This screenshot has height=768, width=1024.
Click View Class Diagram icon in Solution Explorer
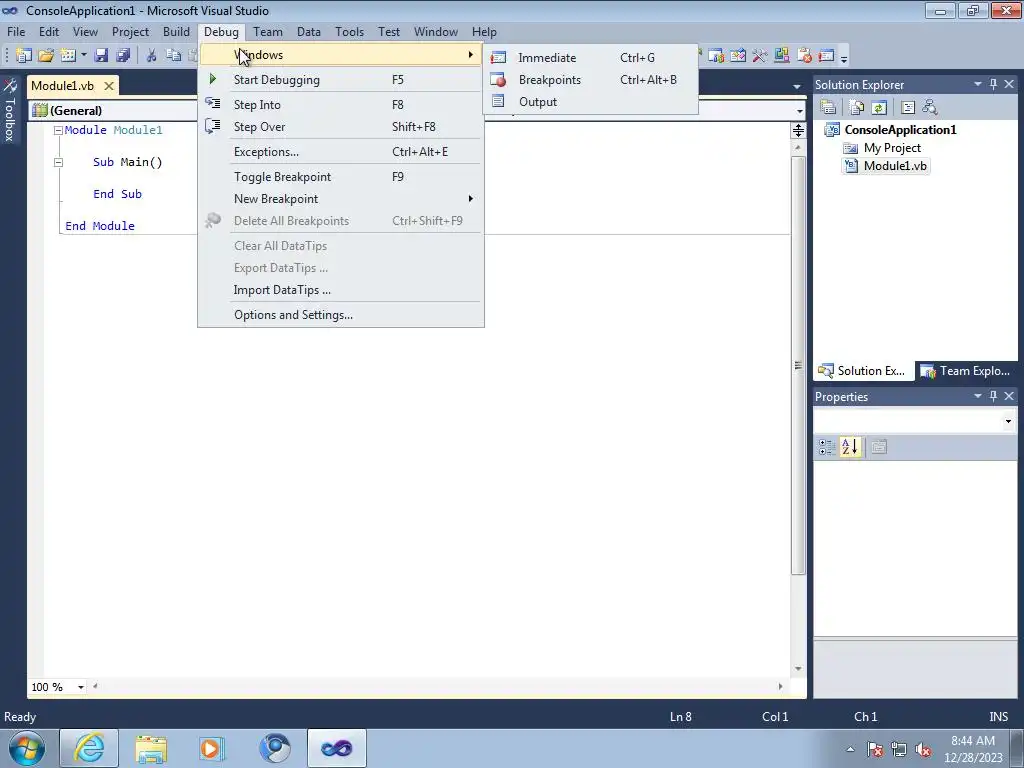[x=930, y=107]
